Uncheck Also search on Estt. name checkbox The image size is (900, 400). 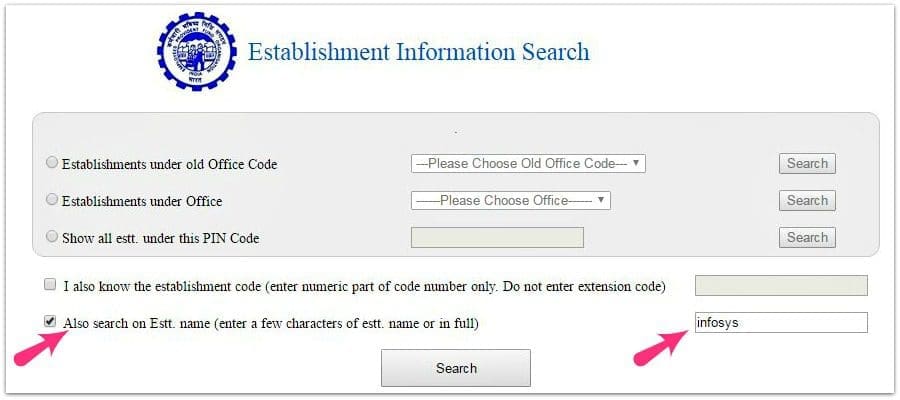point(51,321)
